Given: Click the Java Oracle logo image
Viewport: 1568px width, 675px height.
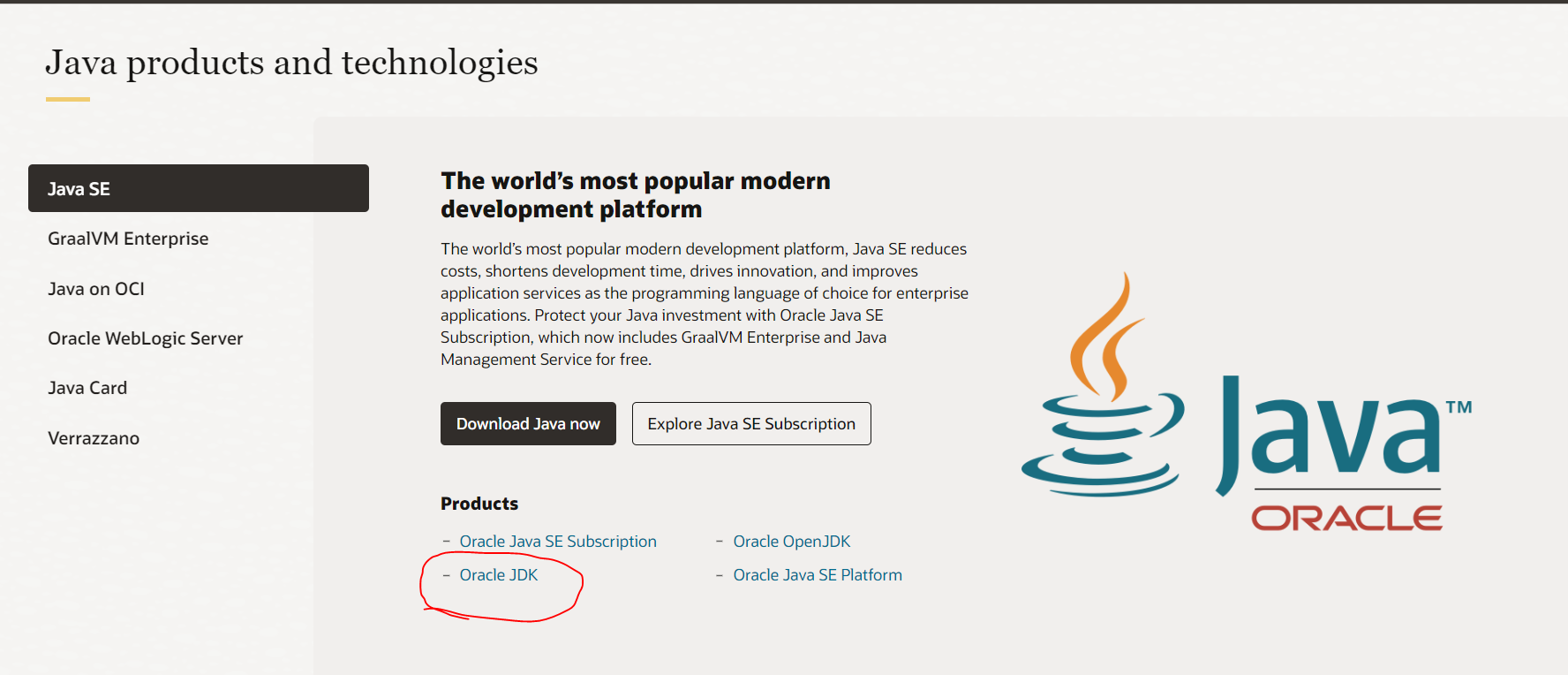Looking at the screenshot, I should coord(1247,402).
